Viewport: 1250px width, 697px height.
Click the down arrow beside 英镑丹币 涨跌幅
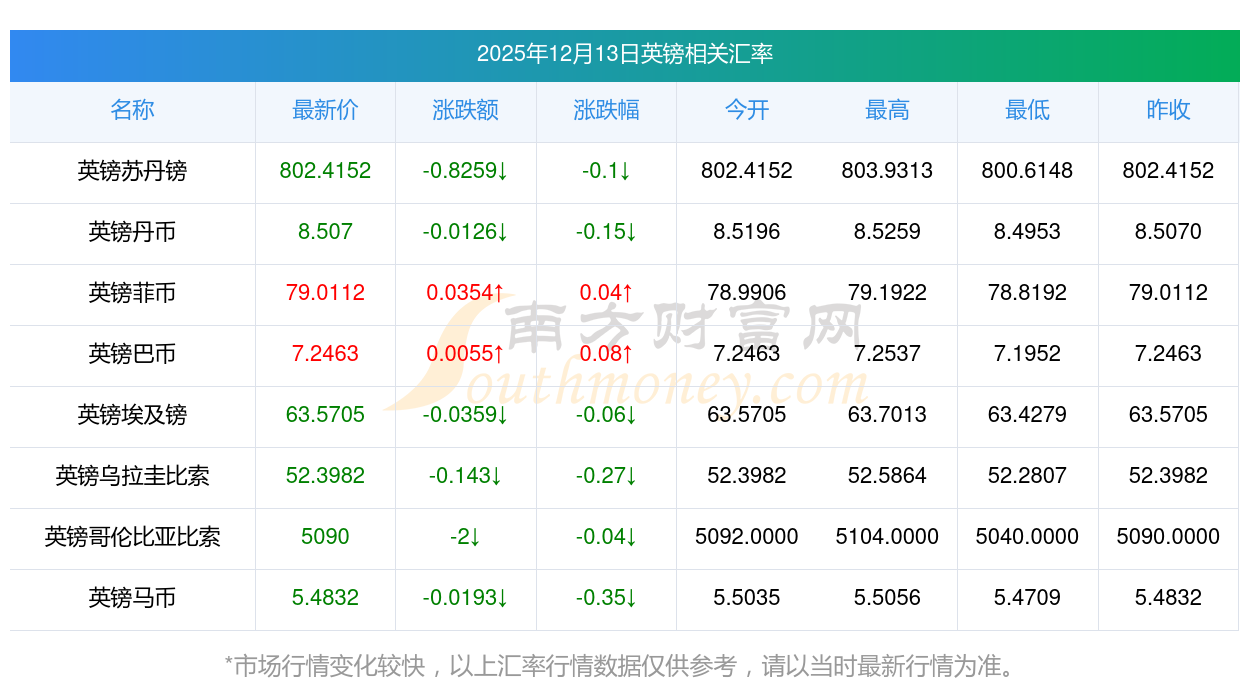pos(630,233)
